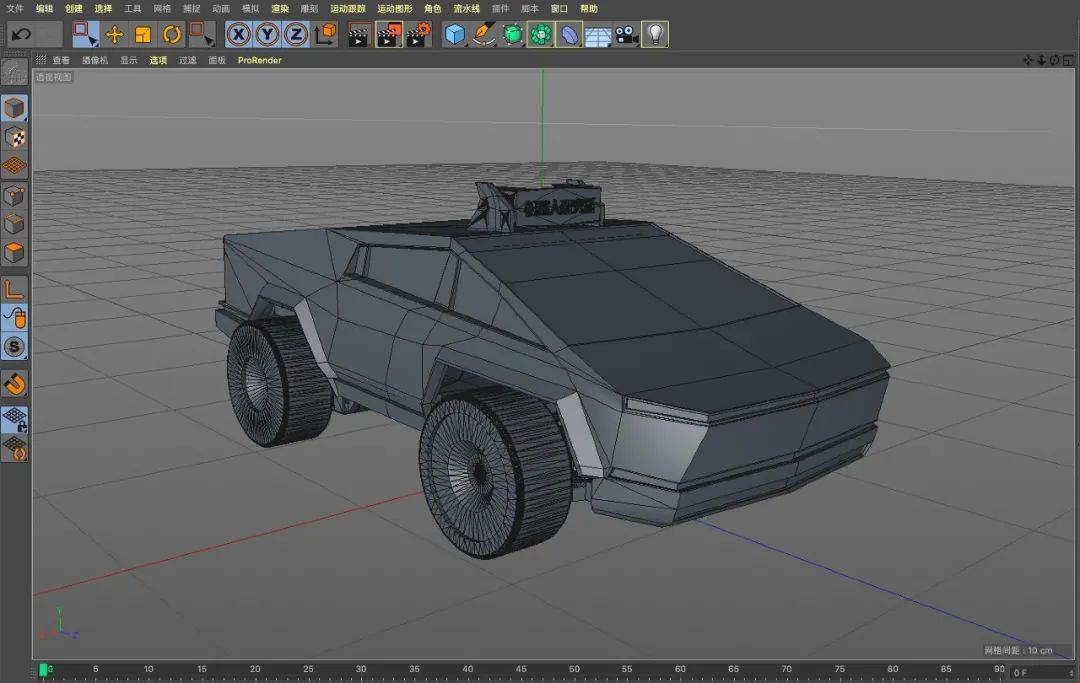Open the 渲染 menu

[280, 8]
